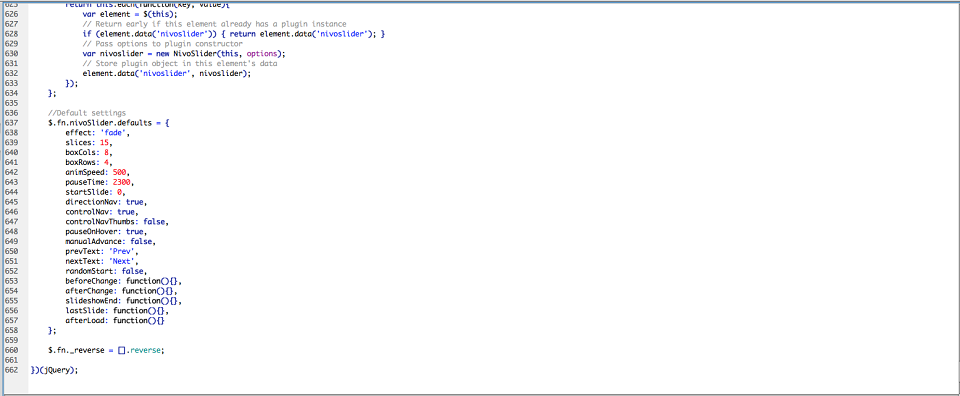960x396 pixels.
Task: Click the slices value 15
Action: 105,143
